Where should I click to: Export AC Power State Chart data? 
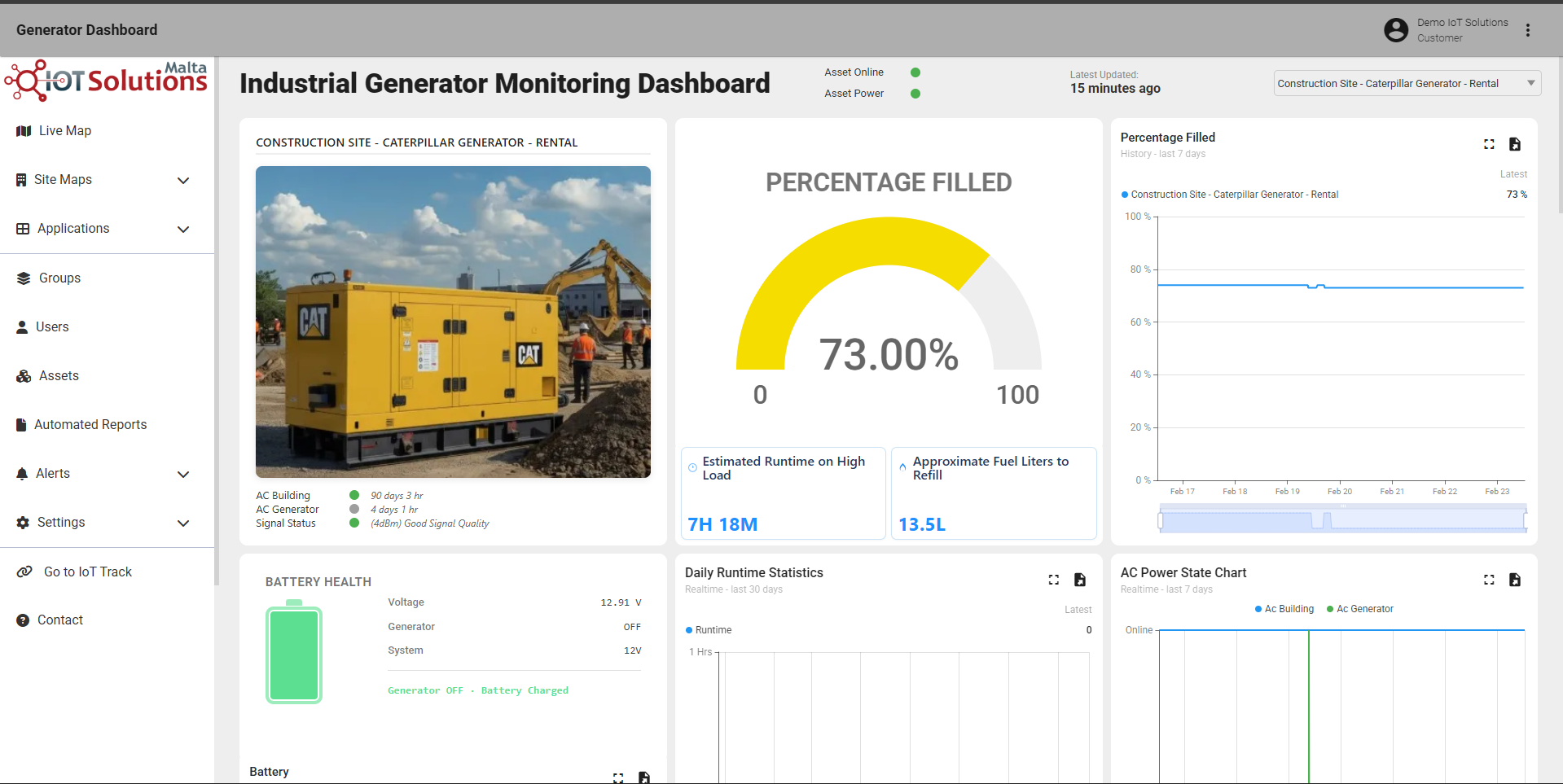coord(1515,580)
